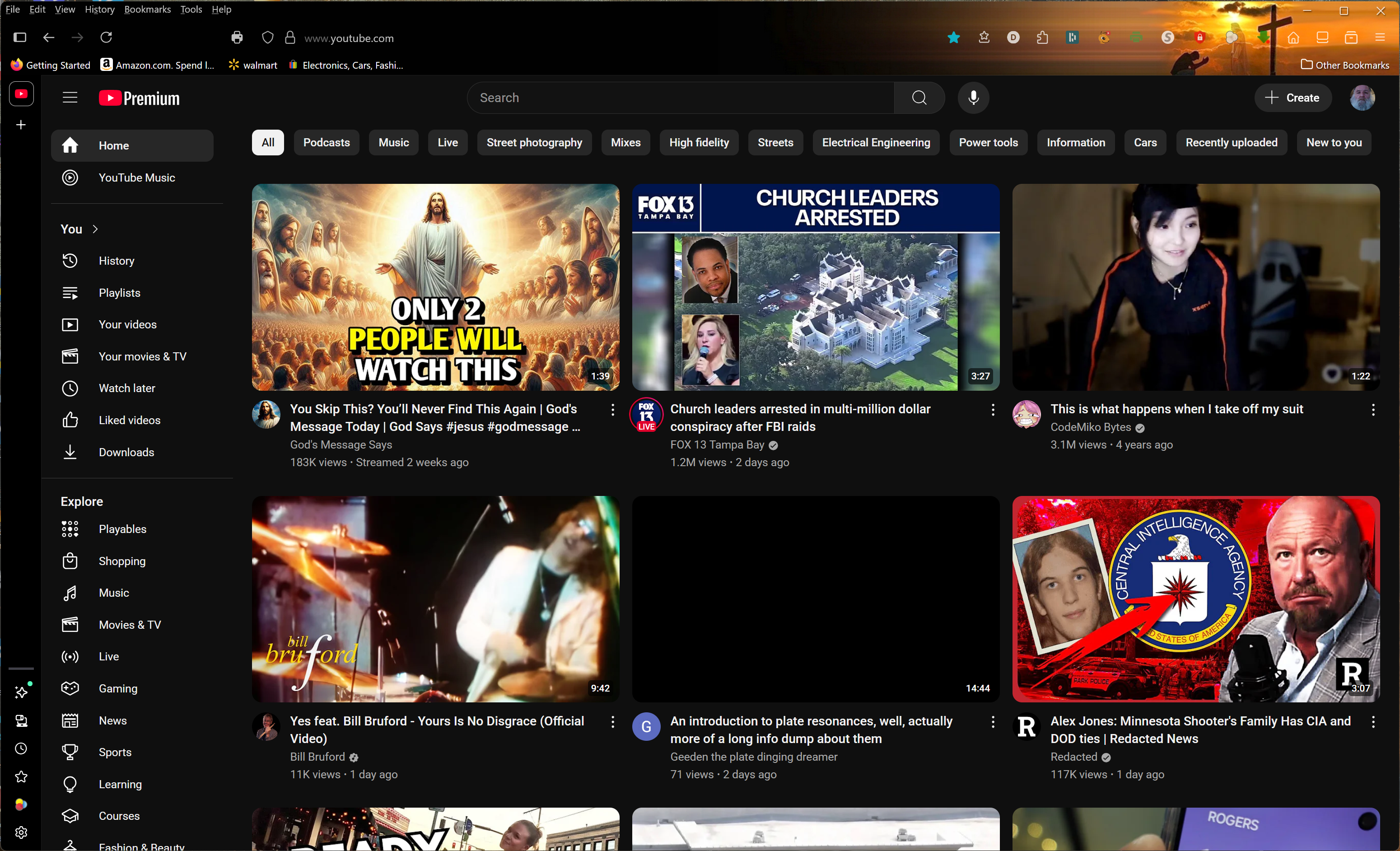1400x851 pixels.
Task: Open Liked videos from sidebar
Action: (129, 420)
